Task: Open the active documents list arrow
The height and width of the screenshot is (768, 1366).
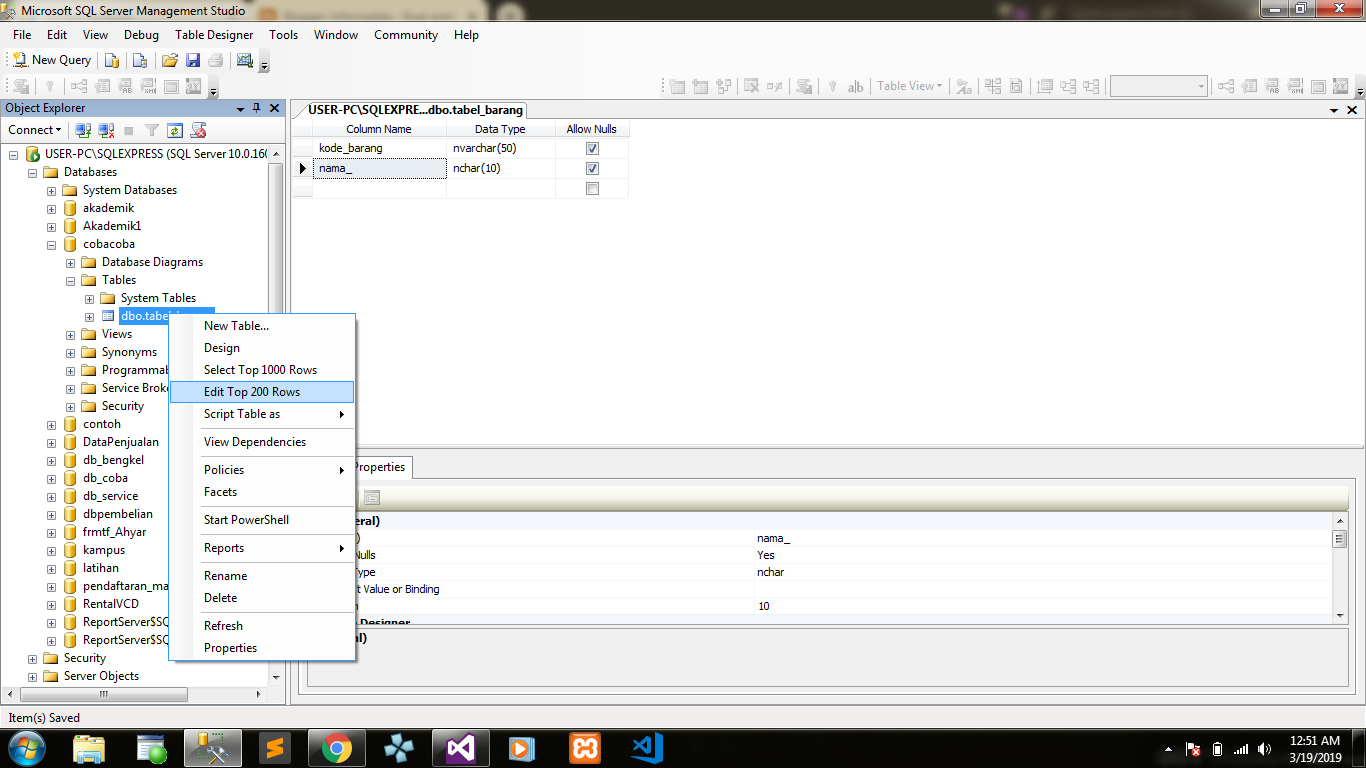Action: pyautogui.click(x=1334, y=110)
